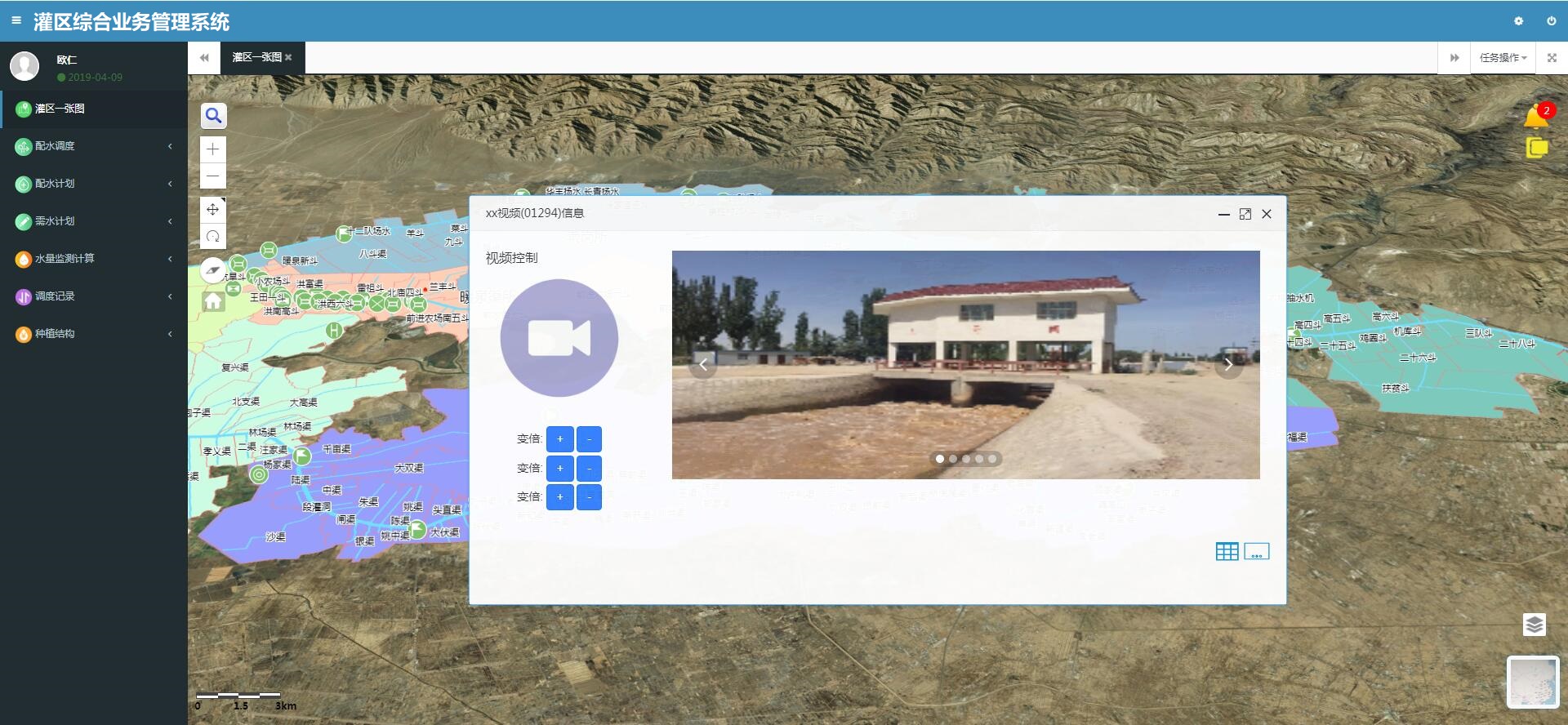Switch to table grid view in dialog
1568x725 pixels.
click(x=1227, y=552)
